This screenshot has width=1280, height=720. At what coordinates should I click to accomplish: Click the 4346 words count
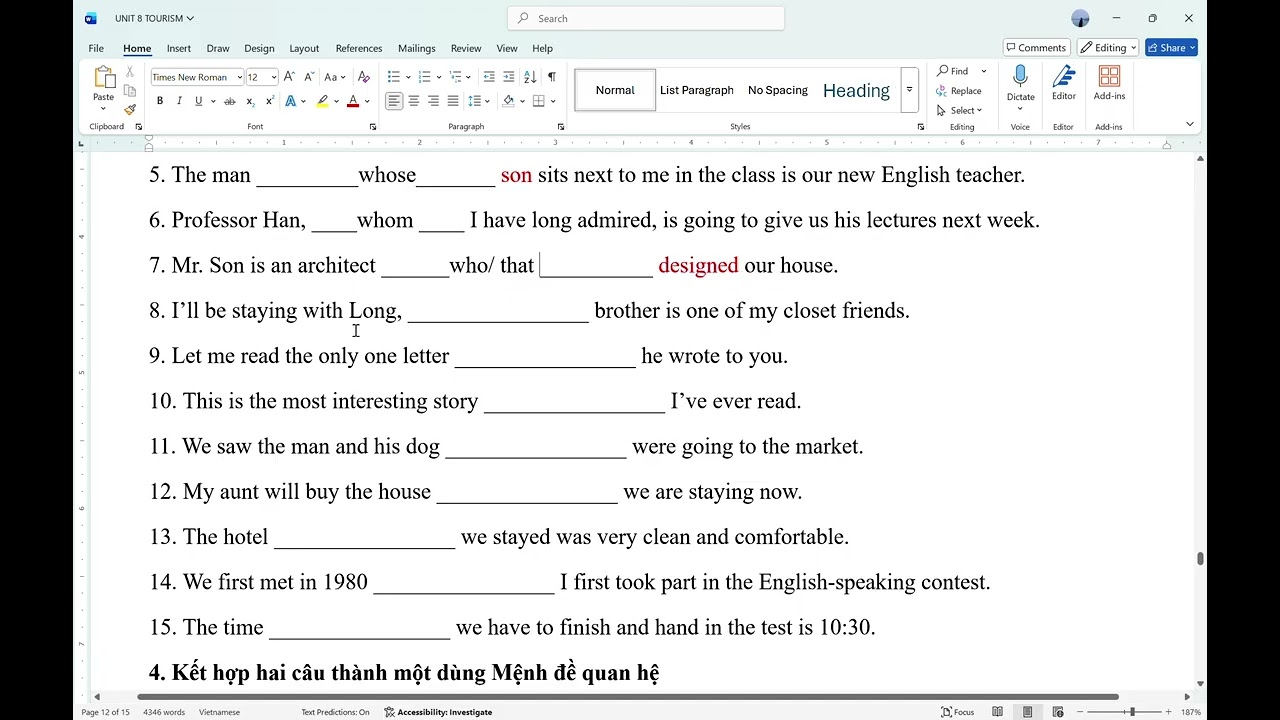click(164, 712)
